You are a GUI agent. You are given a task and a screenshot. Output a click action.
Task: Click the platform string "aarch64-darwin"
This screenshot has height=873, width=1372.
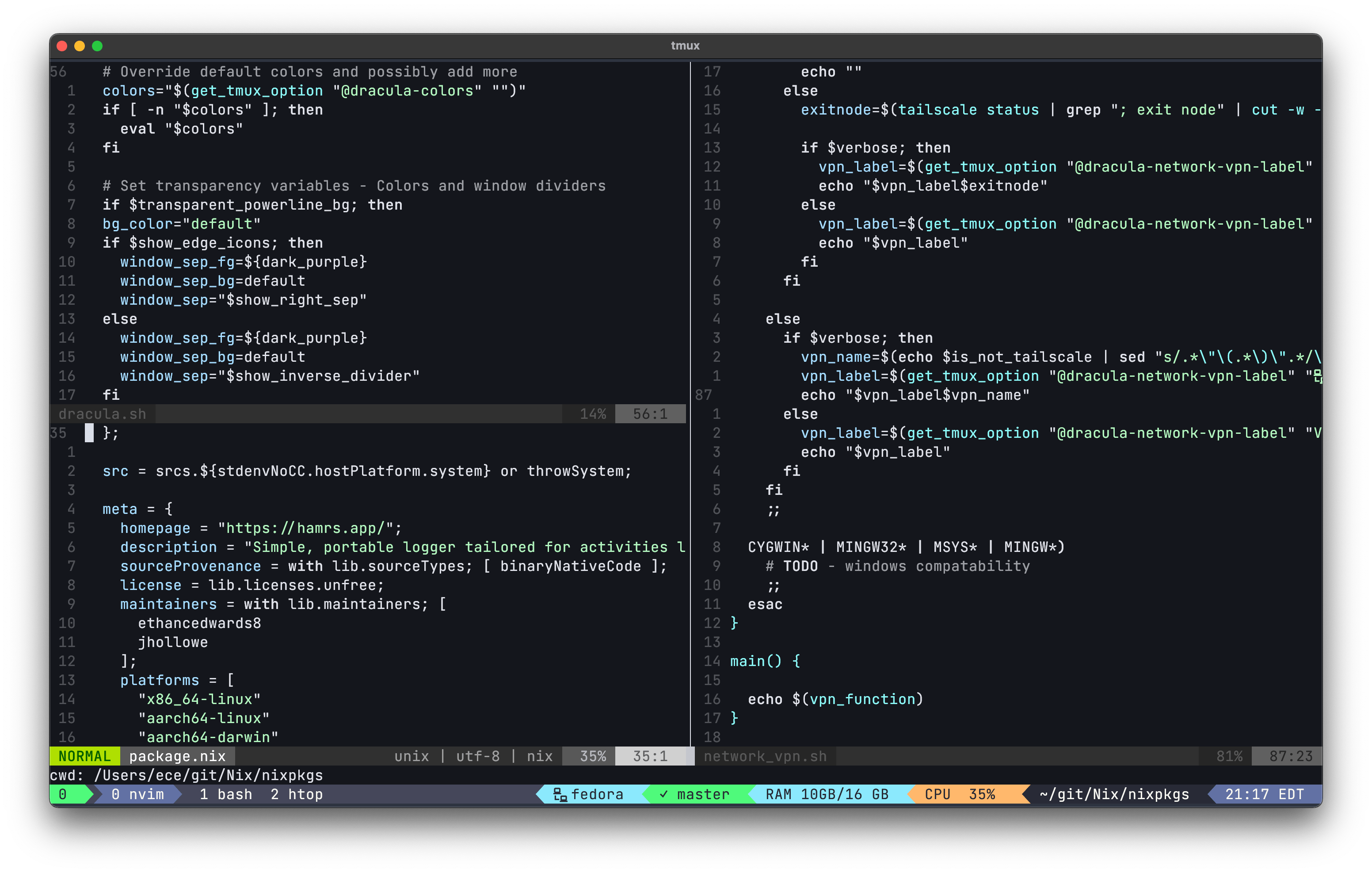[x=208, y=737]
